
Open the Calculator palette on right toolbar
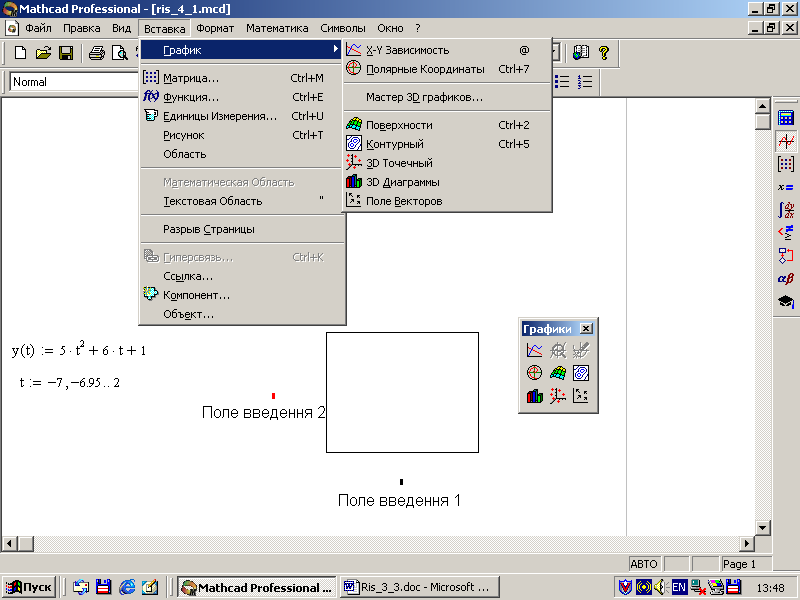(x=786, y=118)
